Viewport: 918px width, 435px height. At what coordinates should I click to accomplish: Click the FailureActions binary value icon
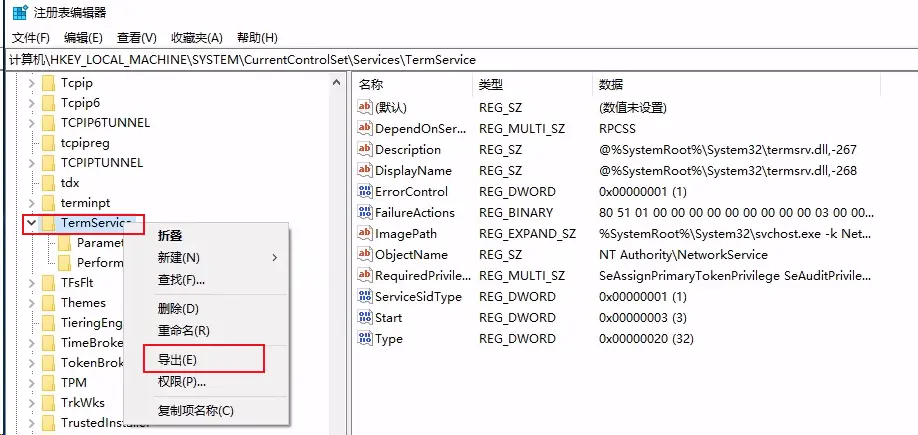[365, 212]
